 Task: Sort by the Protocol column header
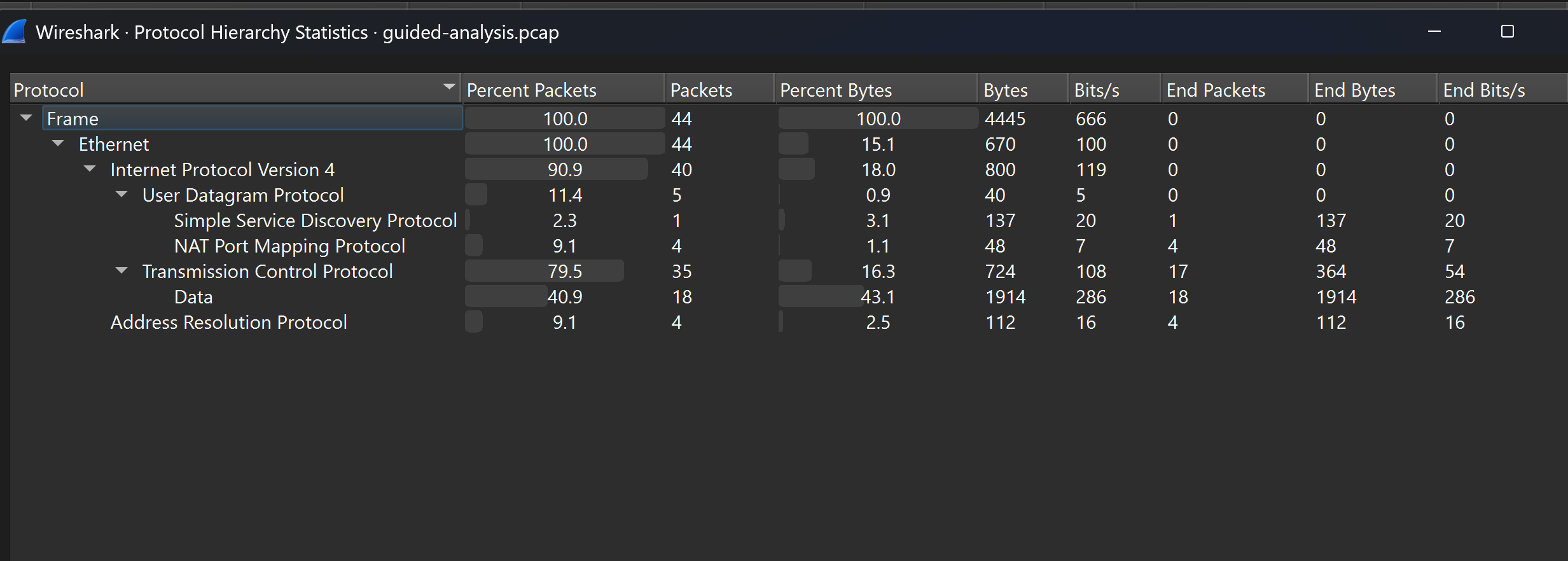(x=235, y=90)
